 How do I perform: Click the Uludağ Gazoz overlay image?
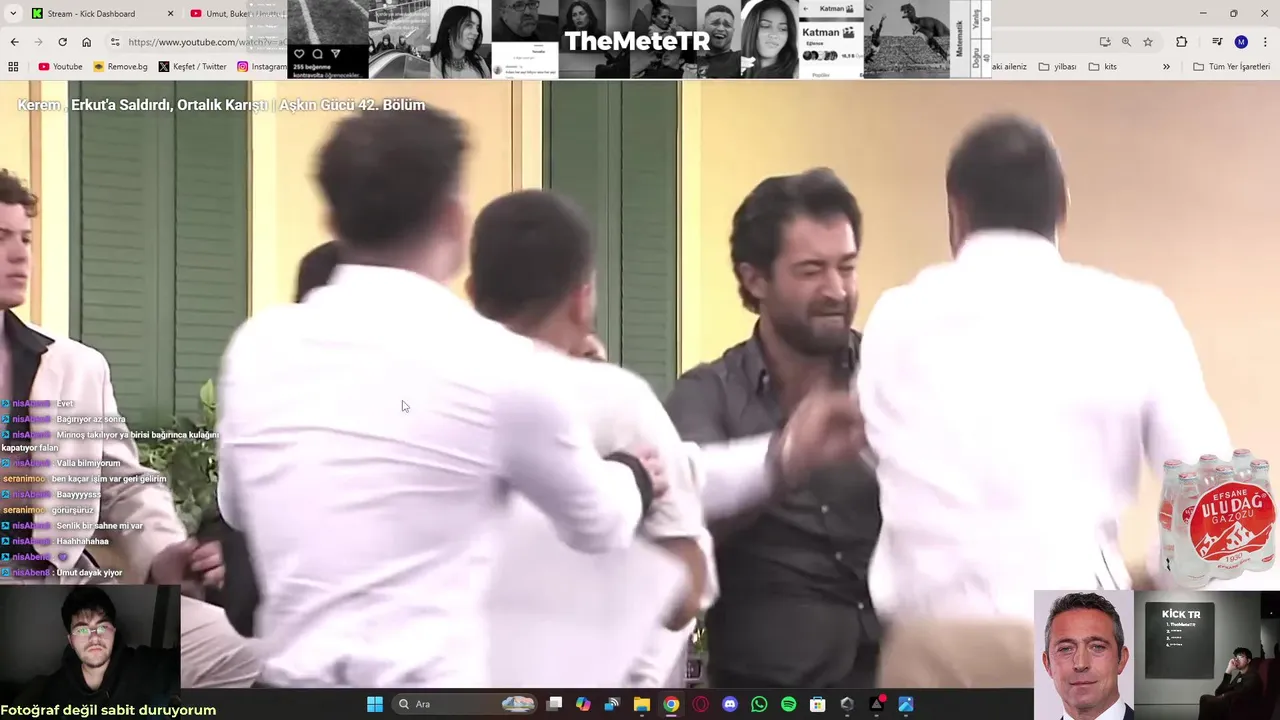[1217, 519]
